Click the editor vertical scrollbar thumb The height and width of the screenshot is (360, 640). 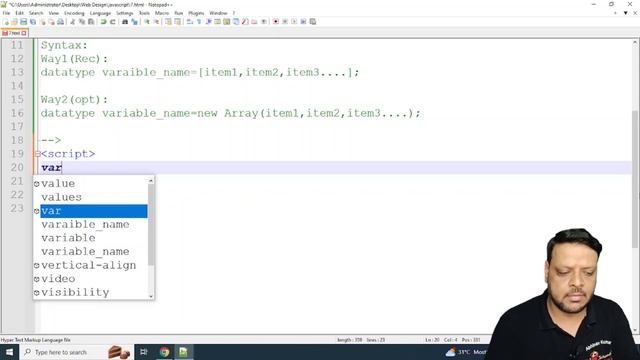point(636,179)
